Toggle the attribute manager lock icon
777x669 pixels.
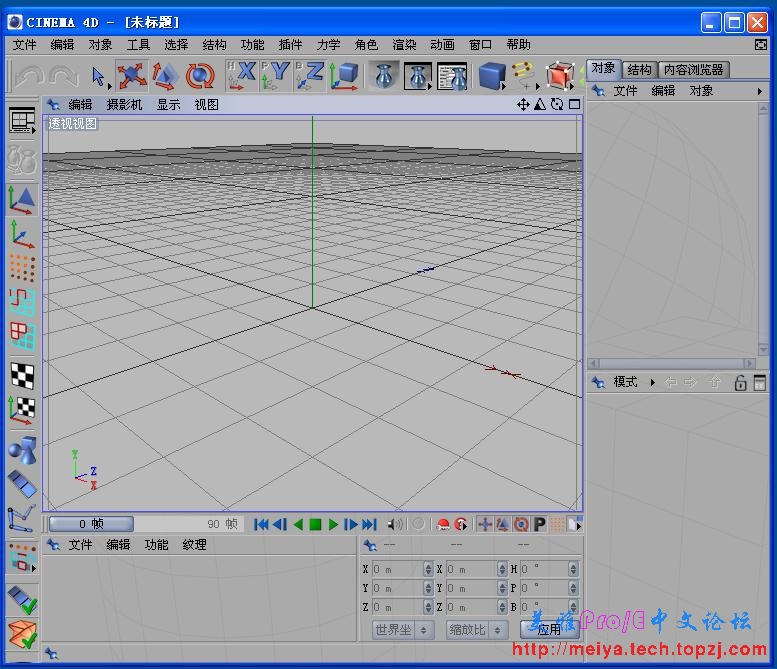(x=740, y=383)
